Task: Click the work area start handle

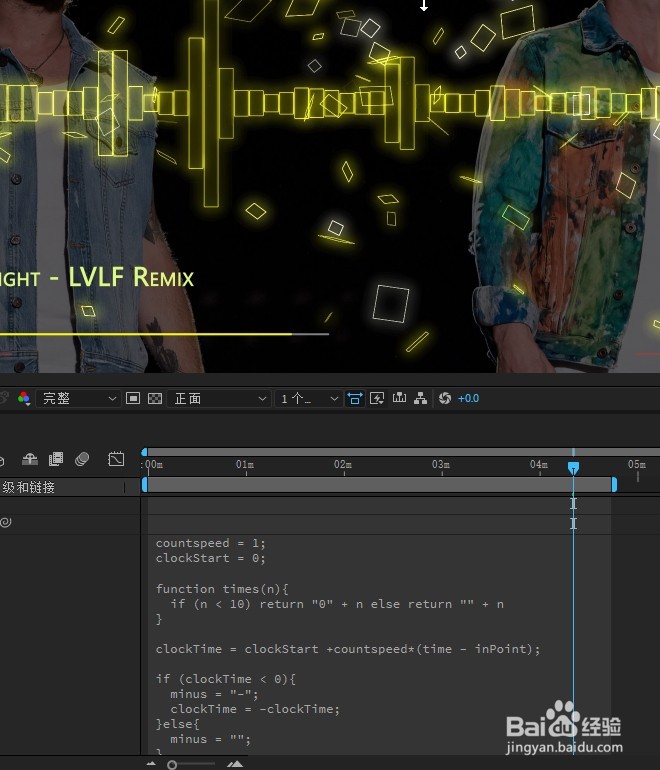Action: coord(144,485)
